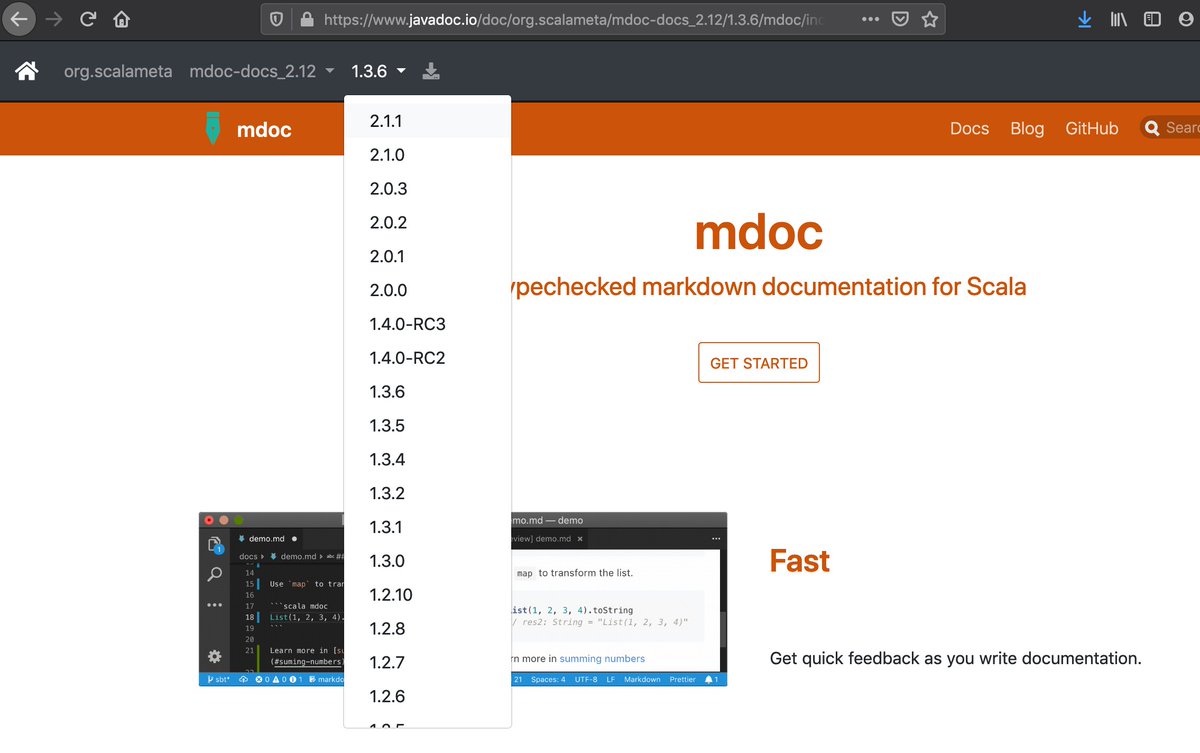The height and width of the screenshot is (753, 1200).
Task: Open the GitHub link in the navbar
Action: click(1091, 128)
